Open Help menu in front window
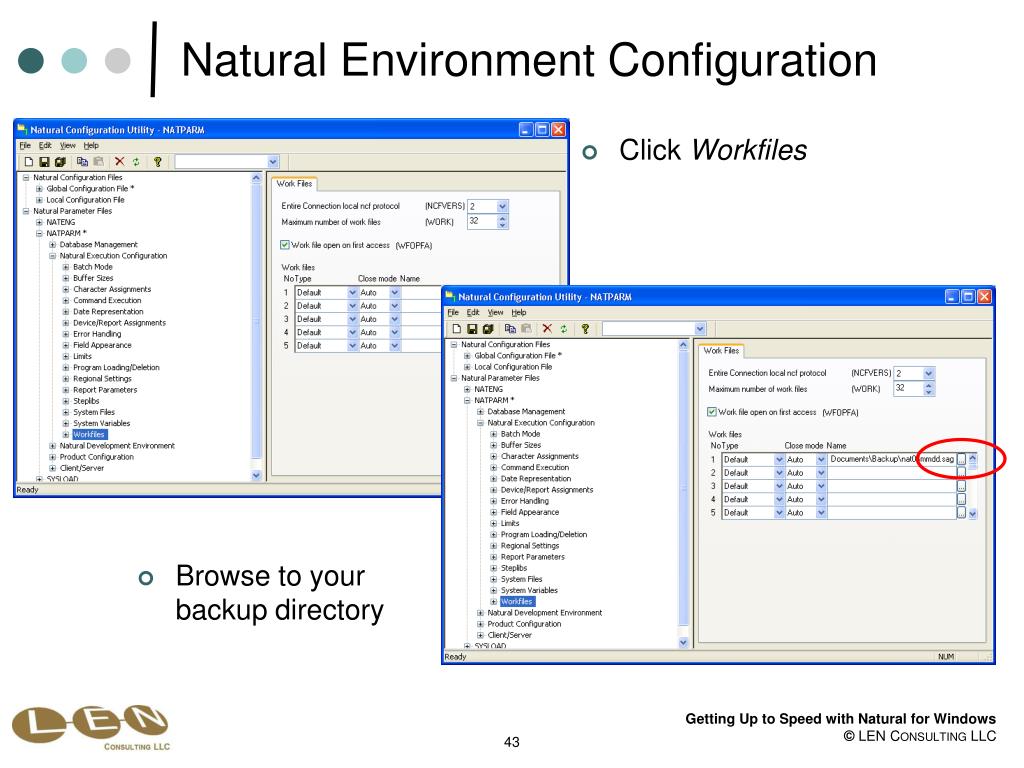The height and width of the screenshot is (768, 1024). (519, 312)
